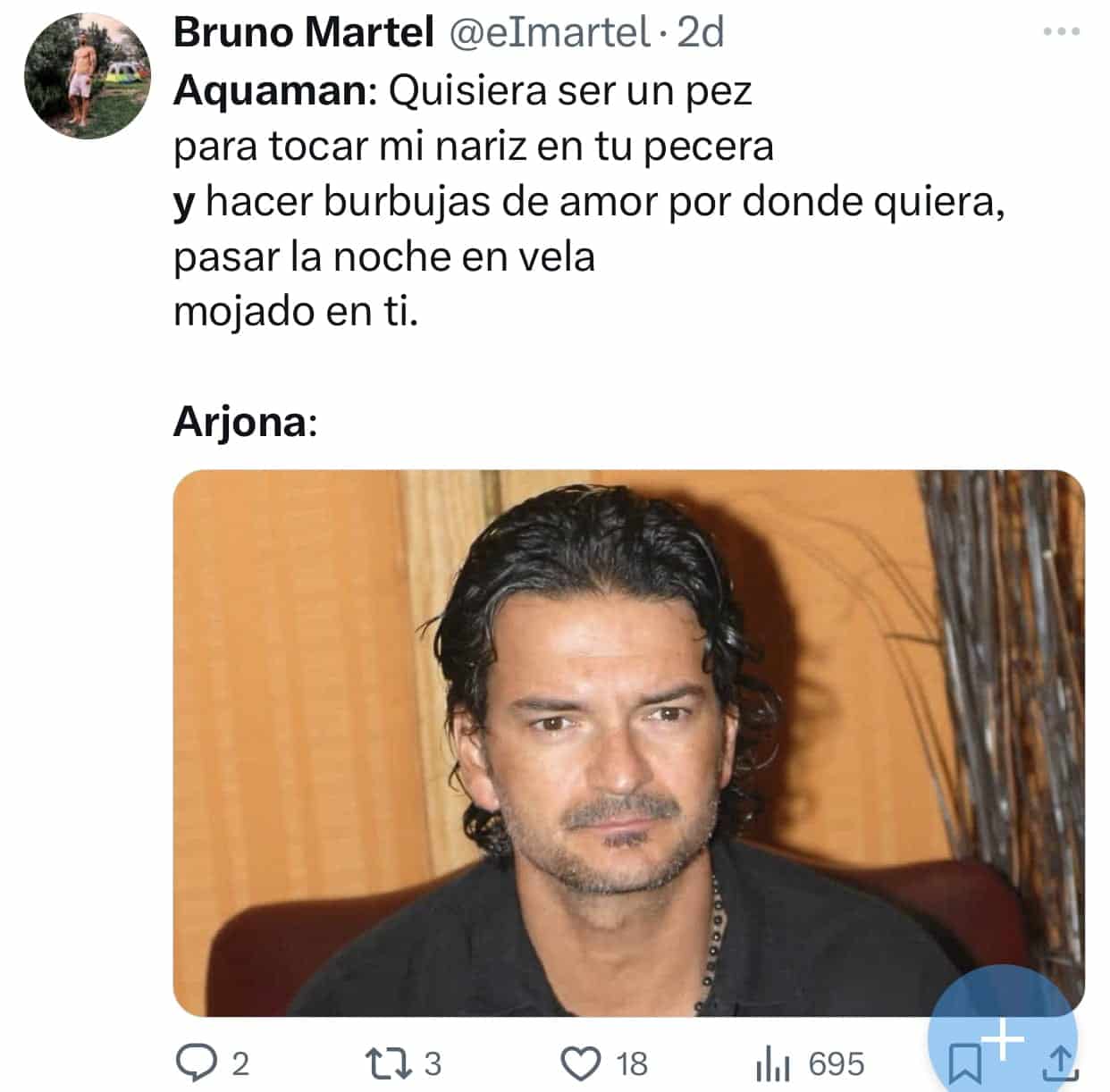Click the bold text 'Arjona:'
This screenshot has width=1110, height=1092.
tap(245, 422)
